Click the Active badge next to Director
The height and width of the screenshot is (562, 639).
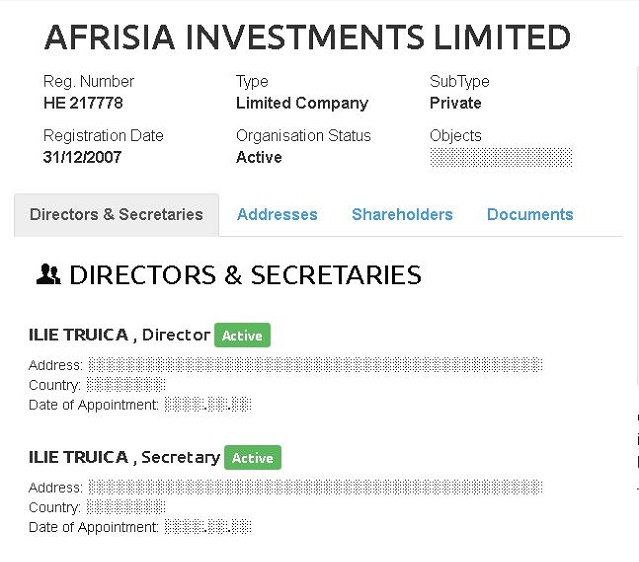(242, 336)
